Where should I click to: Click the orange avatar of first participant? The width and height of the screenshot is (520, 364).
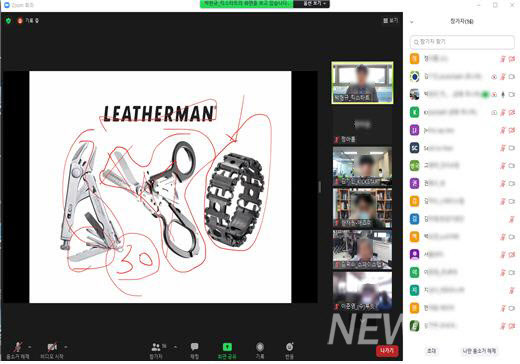click(414, 59)
